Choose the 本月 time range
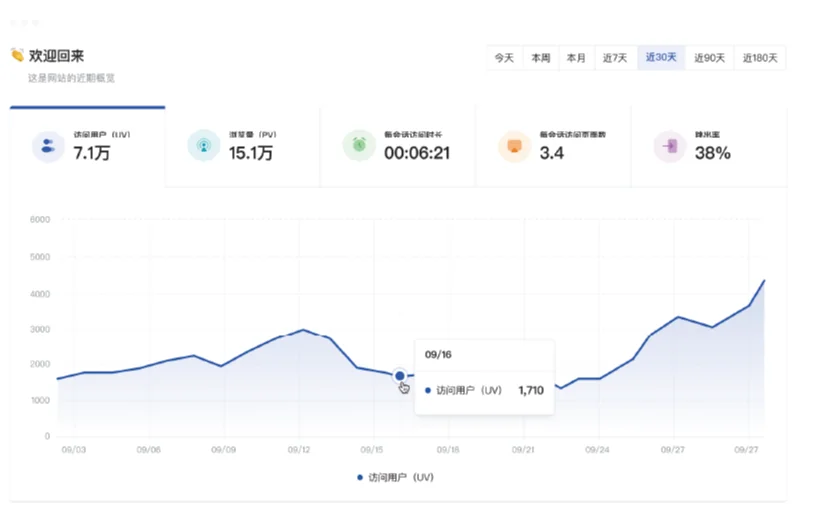This screenshot has width=816, height=531. coord(576,58)
